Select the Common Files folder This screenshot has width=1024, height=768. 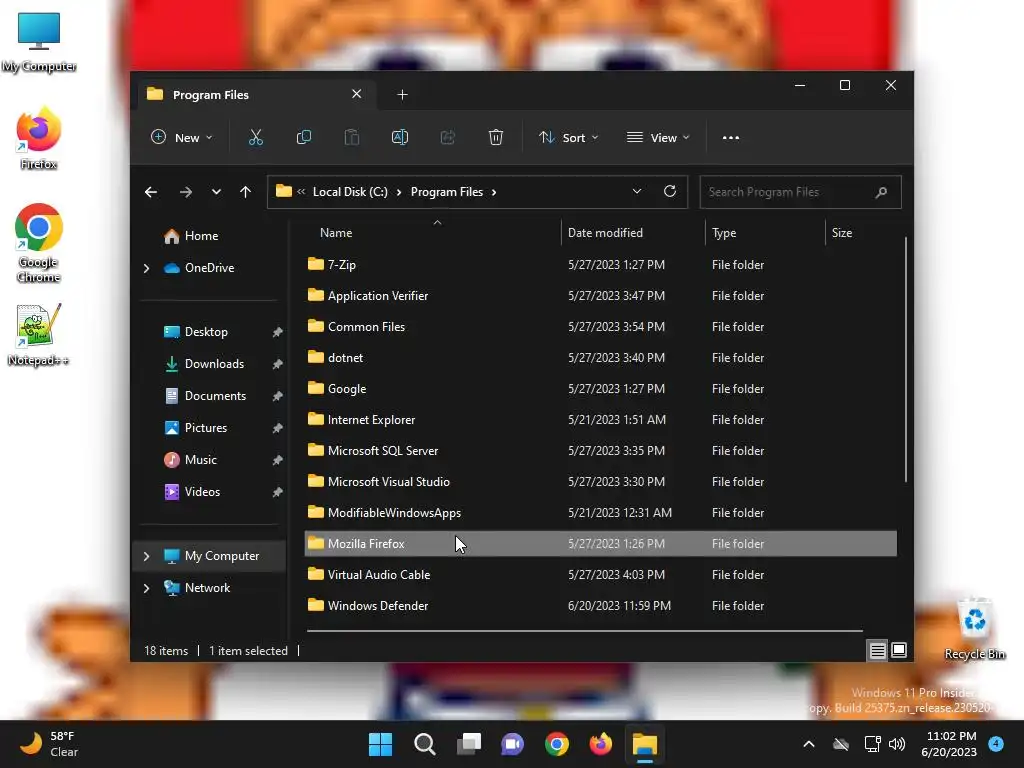600,327
